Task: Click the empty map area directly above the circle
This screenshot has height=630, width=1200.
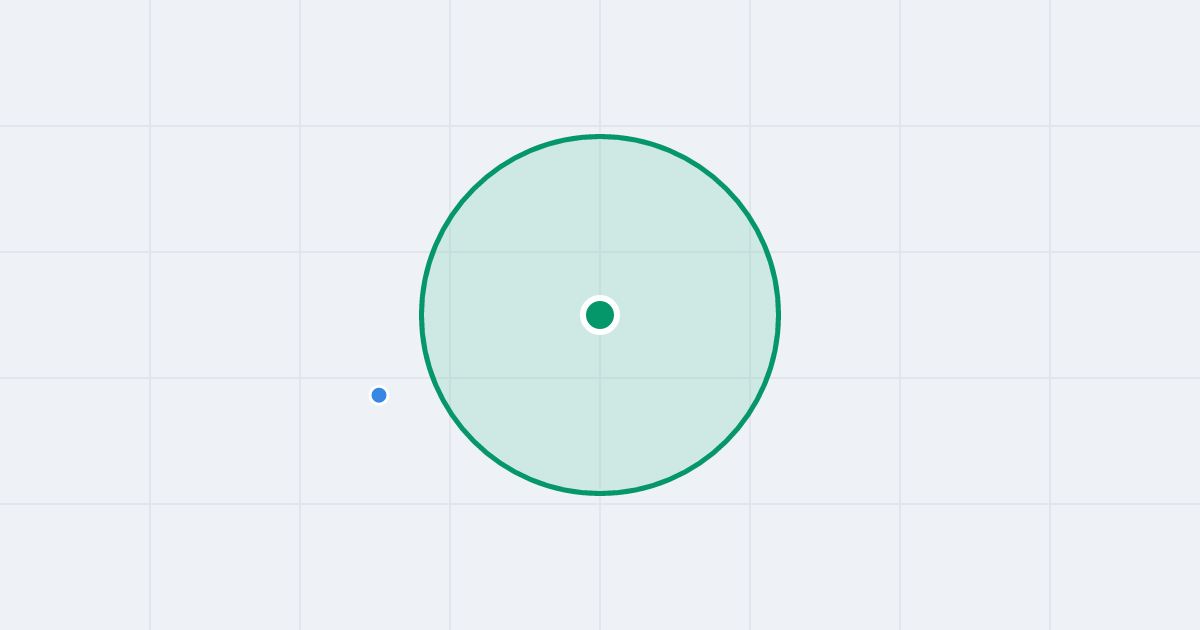Action: tap(600, 65)
